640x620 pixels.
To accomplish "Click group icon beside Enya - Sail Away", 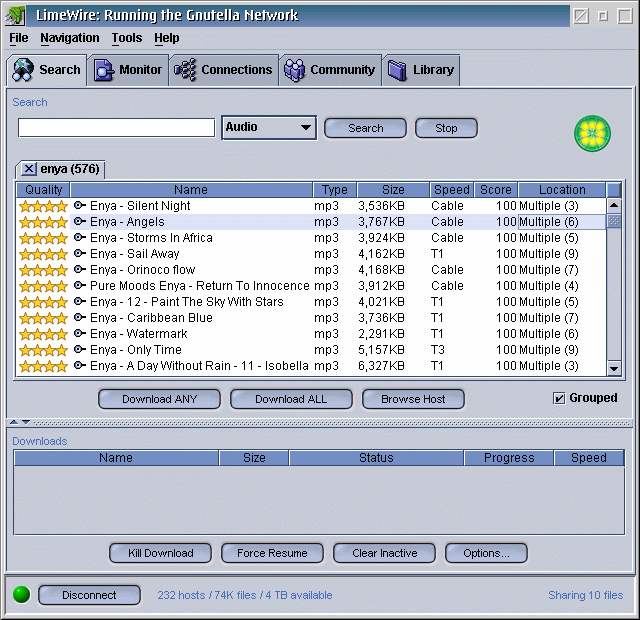I will click(x=80, y=253).
